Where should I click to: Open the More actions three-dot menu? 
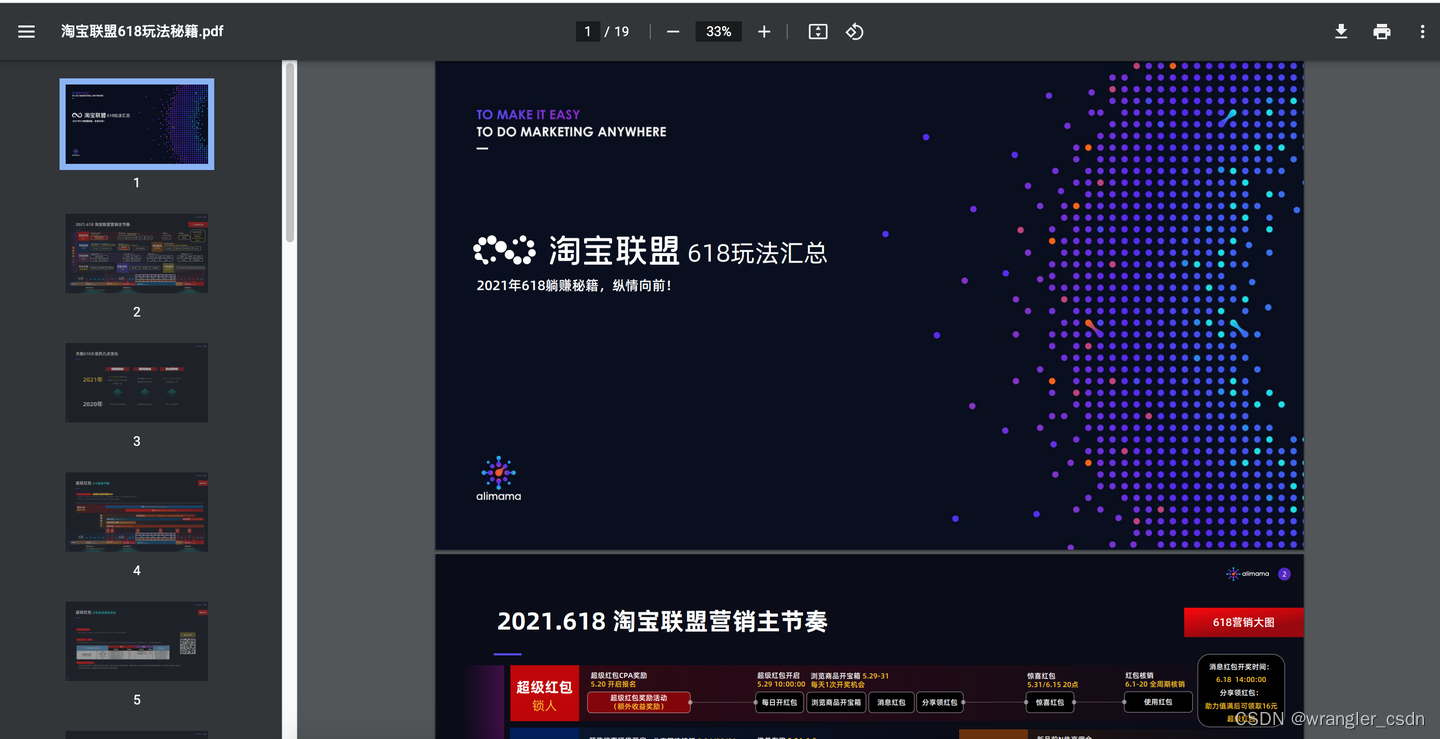click(1422, 32)
